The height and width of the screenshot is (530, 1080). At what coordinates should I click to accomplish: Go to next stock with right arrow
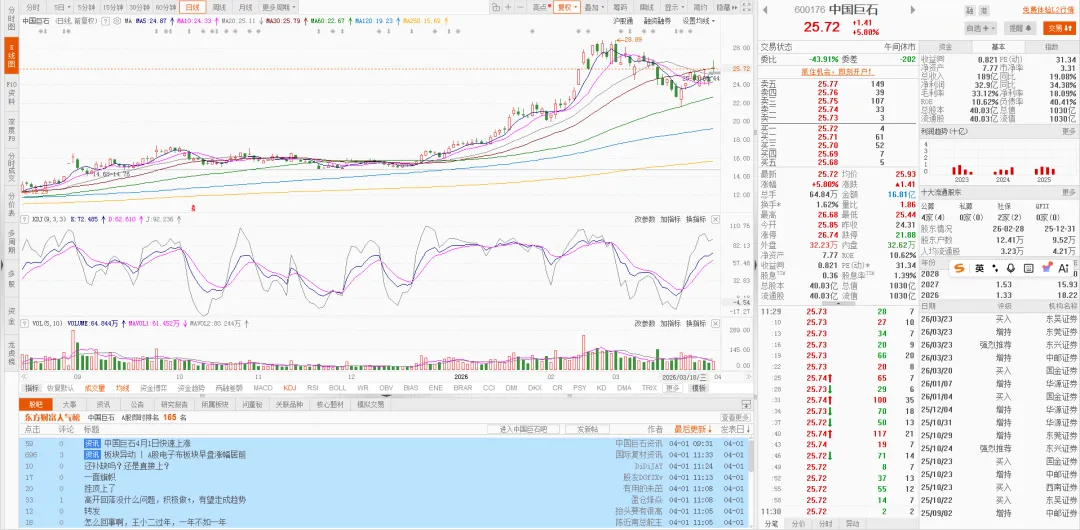pyautogui.click(x=913, y=10)
